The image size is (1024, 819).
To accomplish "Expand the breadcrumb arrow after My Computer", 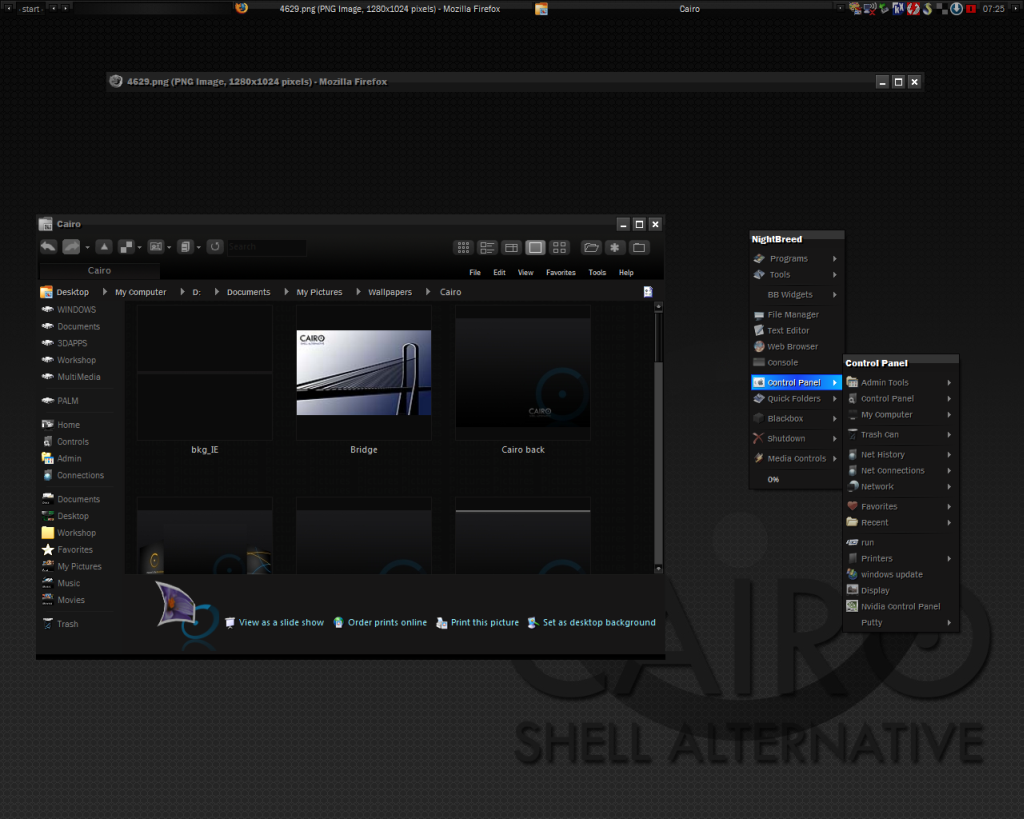I will pos(182,292).
